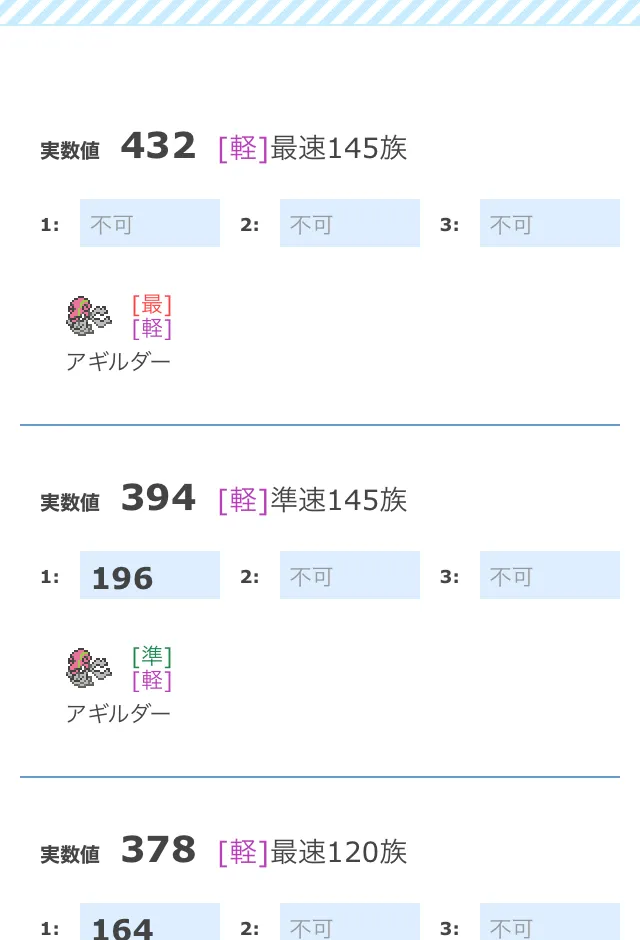This screenshot has width=640, height=940.
Task: Click the [軽] label before 最速145族
Action: coord(243,148)
